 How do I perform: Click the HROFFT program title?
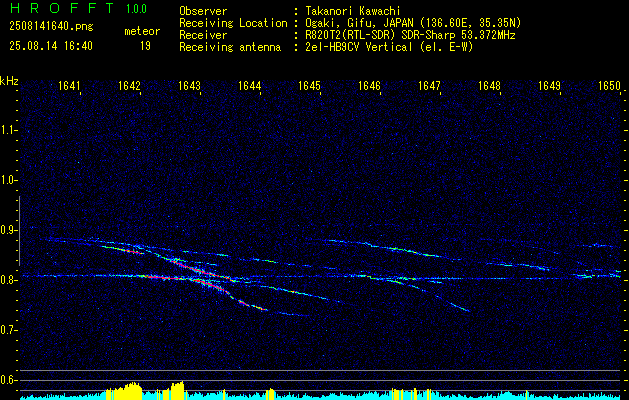61,8
